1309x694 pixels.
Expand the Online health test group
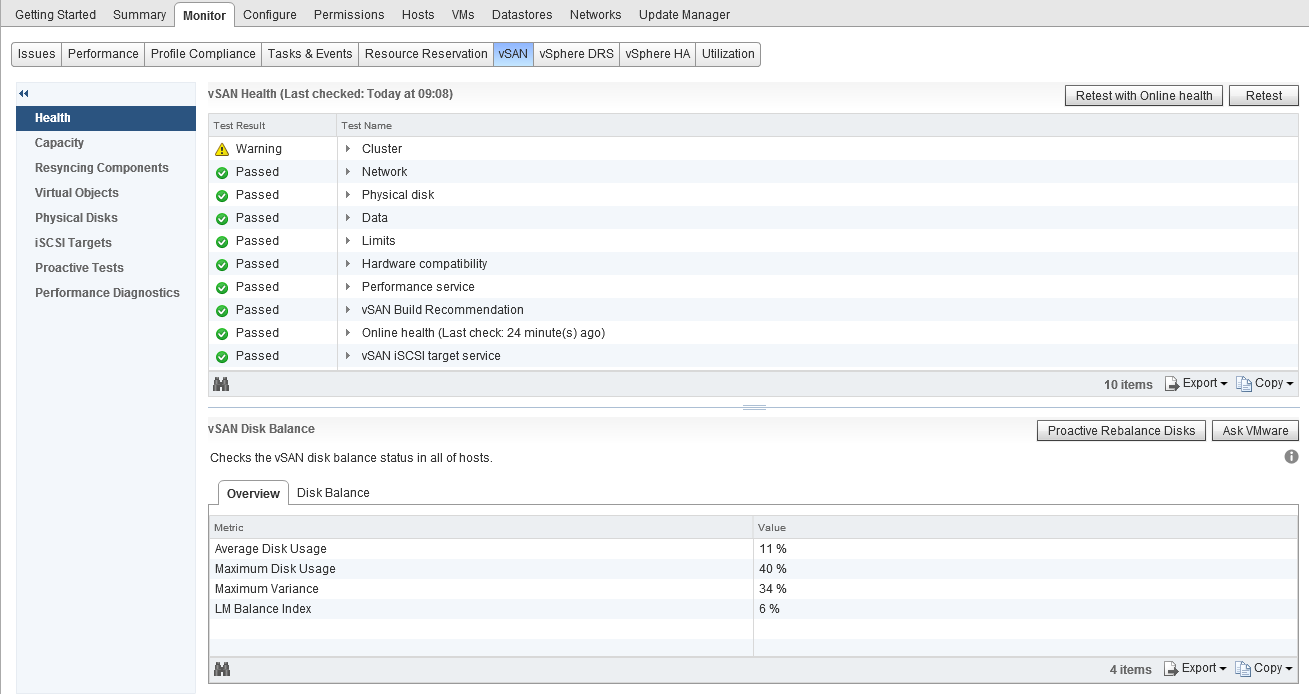pyautogui.click(x=348, y=333)
